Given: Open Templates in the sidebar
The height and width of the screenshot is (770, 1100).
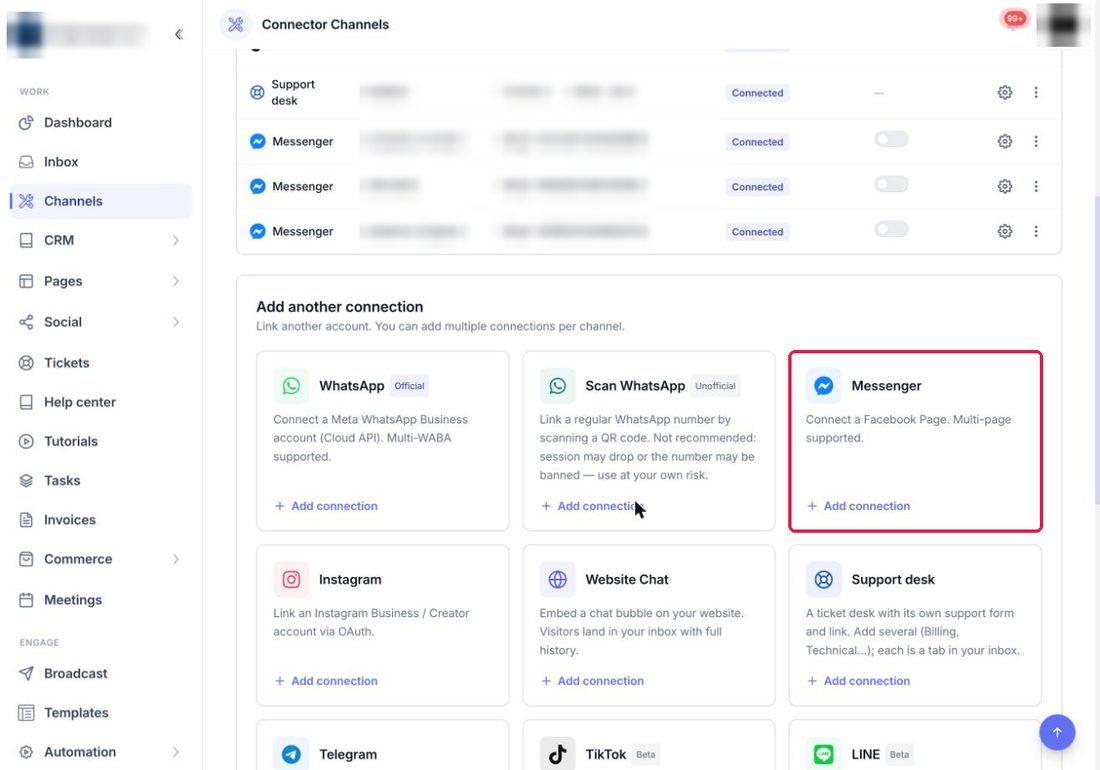Looking at the screenshot, I should [x=76, y=712].
